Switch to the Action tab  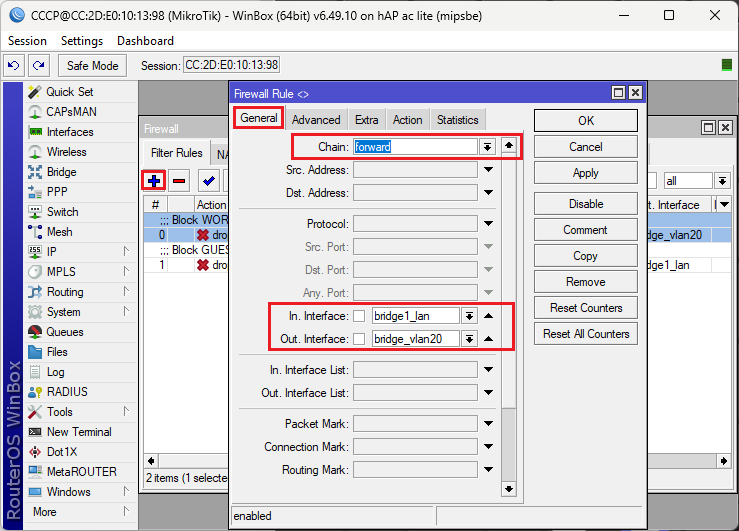[408, 120]
